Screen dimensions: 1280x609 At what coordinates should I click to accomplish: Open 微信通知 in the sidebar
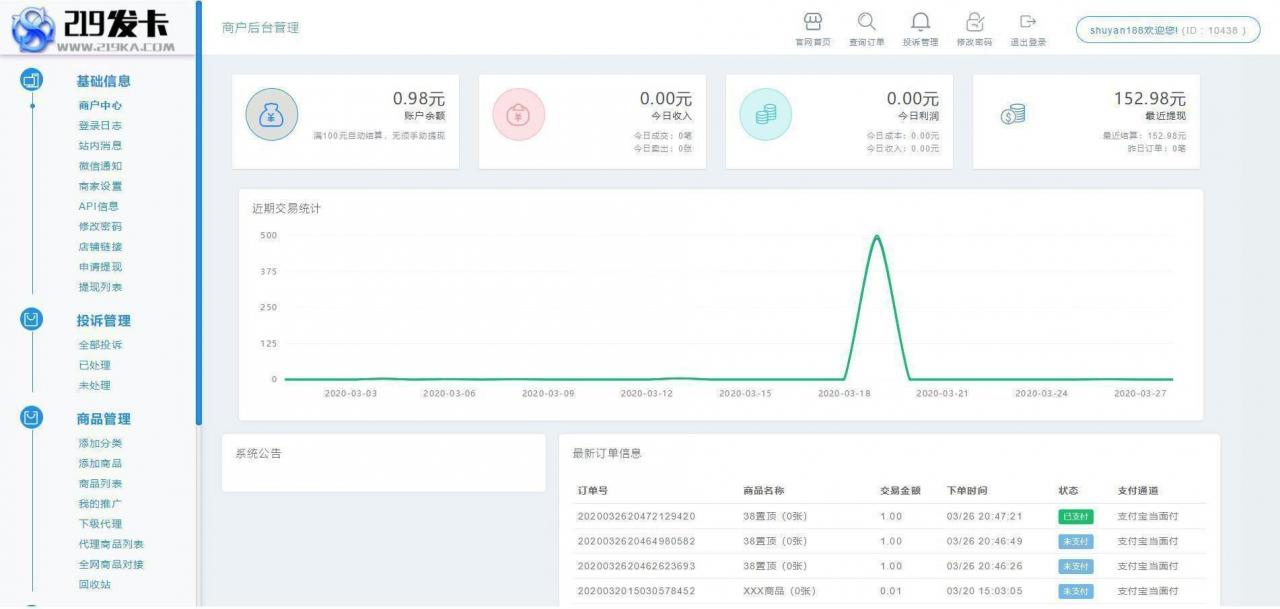(x=100, y=166)
